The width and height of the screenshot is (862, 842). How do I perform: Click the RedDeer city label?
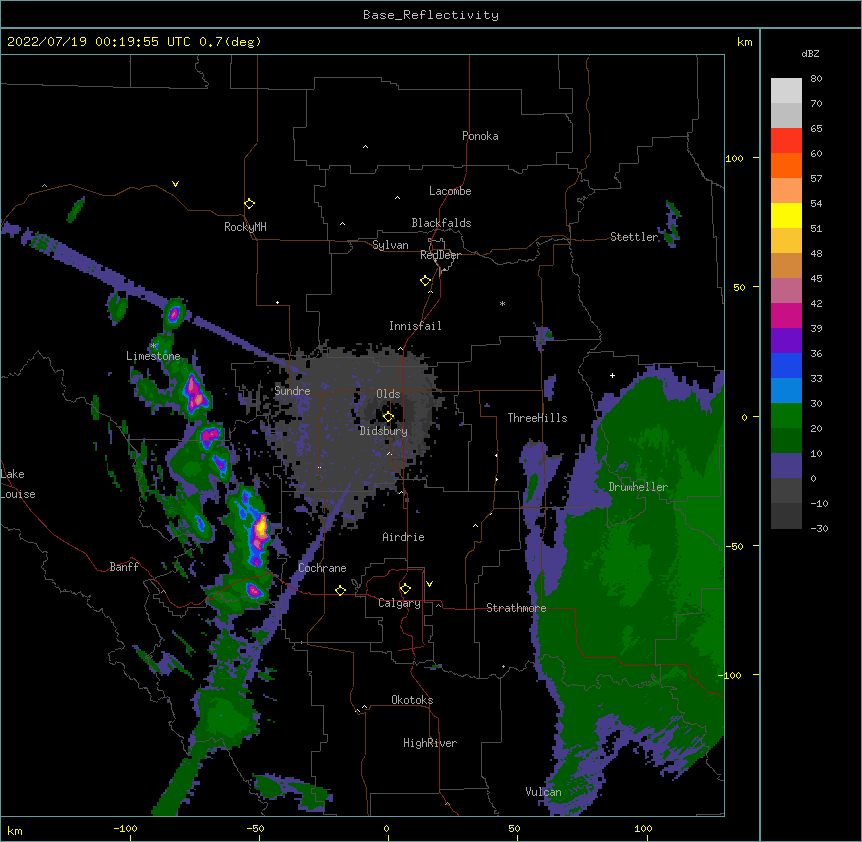point(440,255)
